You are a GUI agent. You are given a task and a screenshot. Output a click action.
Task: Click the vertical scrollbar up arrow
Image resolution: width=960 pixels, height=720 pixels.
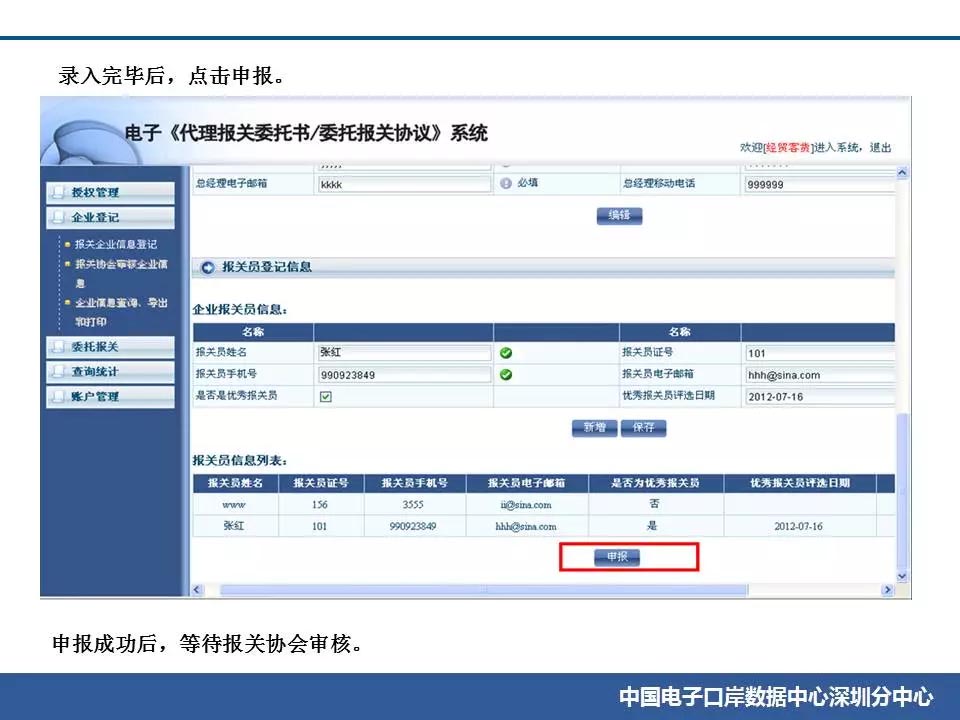[x=902, y=173]
